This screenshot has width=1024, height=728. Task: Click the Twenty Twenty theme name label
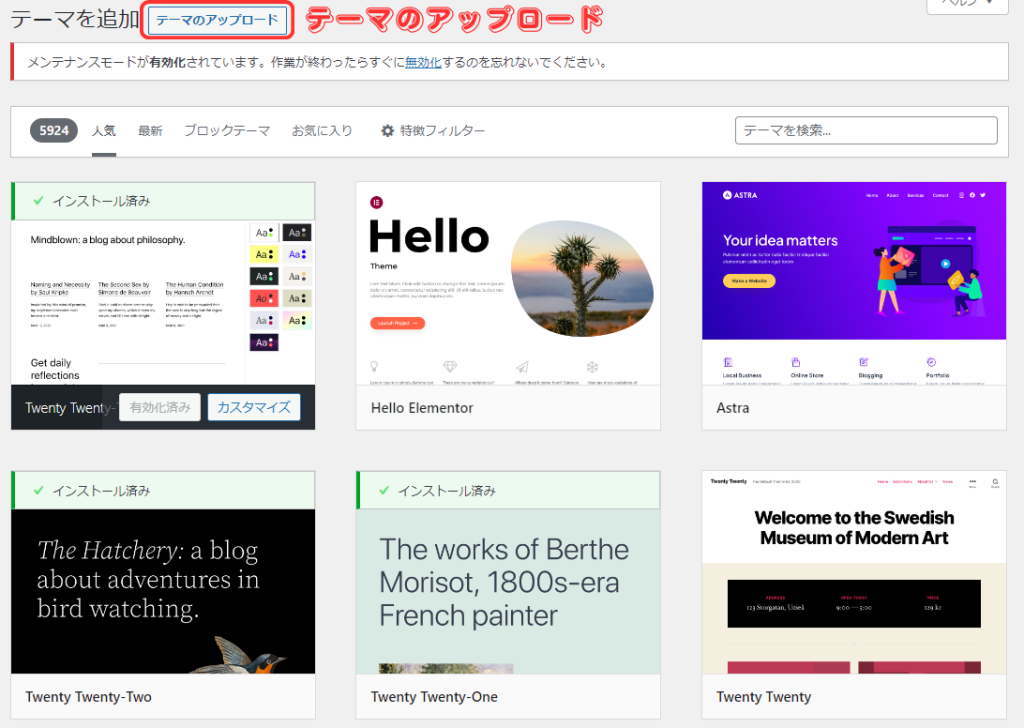(763, 697)
